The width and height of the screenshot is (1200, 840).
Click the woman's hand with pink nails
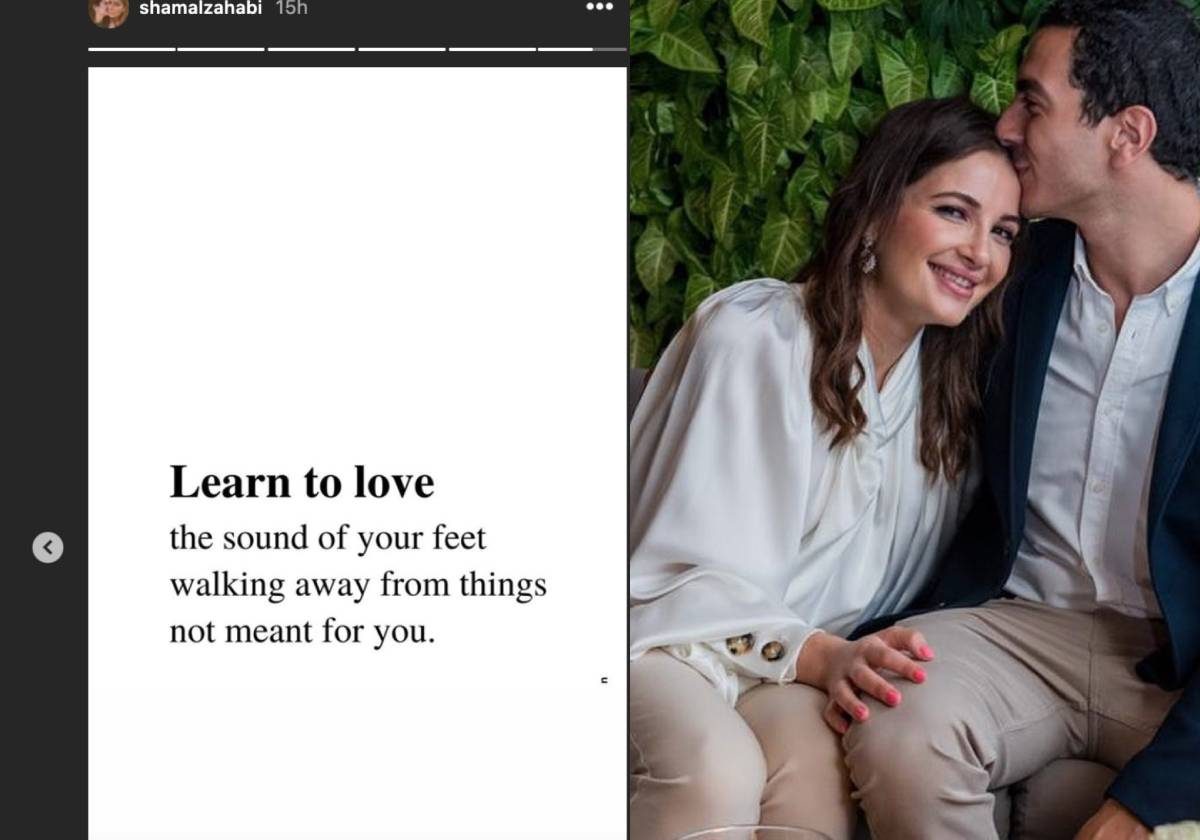point(872,672)
